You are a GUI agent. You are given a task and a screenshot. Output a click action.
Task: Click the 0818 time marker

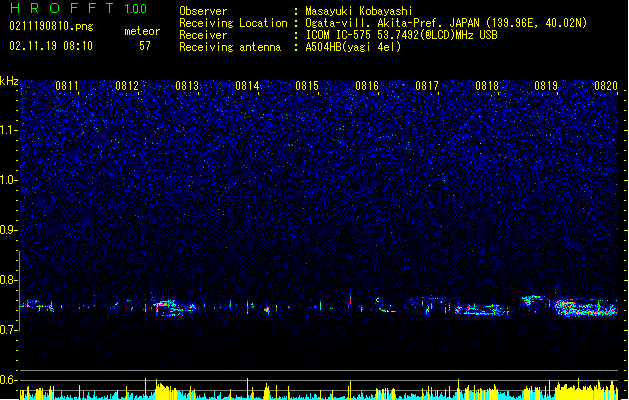487,86
